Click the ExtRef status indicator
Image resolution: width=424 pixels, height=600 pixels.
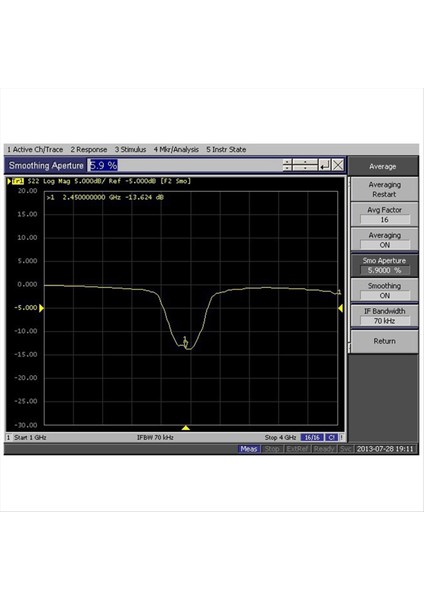[x=298, y=449]
